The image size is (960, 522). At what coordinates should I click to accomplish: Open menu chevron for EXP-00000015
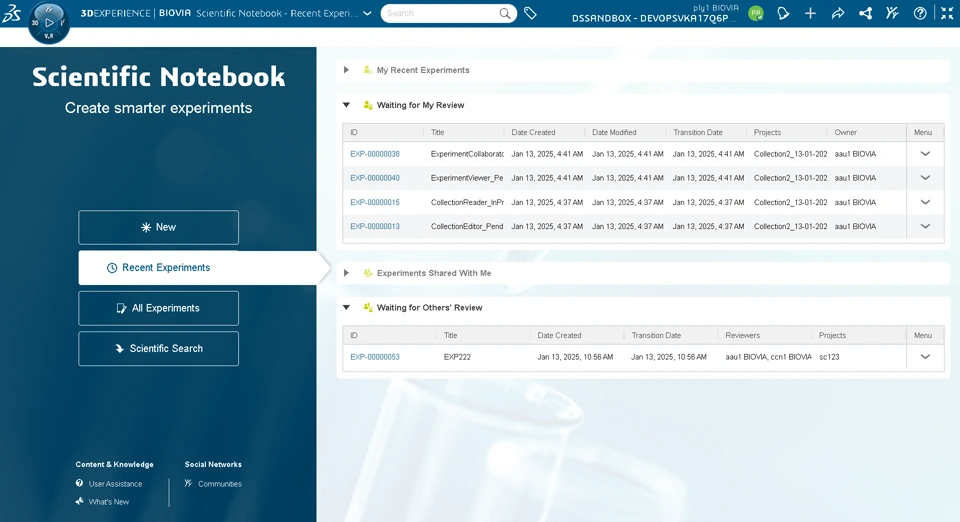pyautogui.click(x=925, y=202)
